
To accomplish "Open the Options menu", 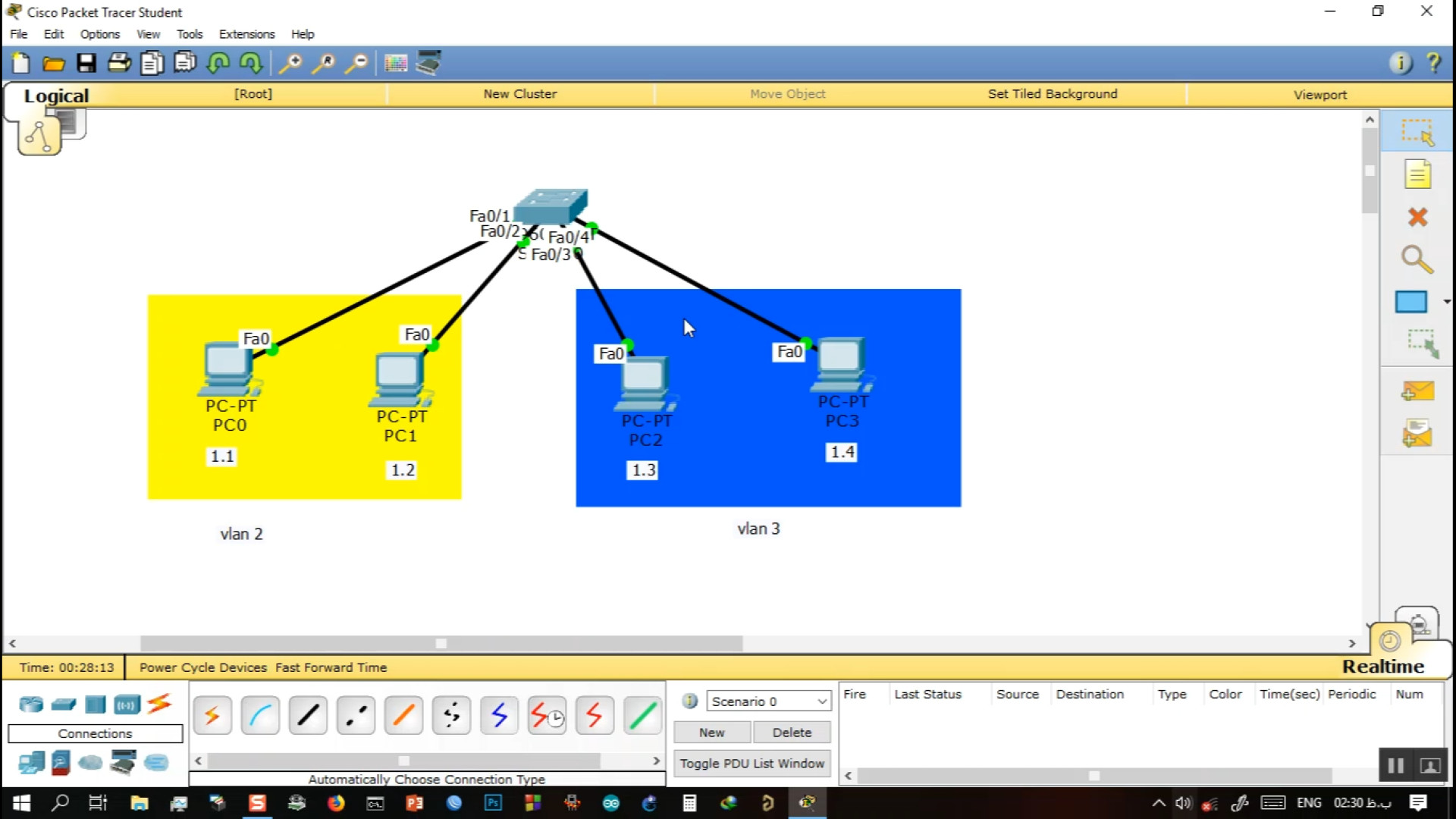I will (x=100, y=34).
